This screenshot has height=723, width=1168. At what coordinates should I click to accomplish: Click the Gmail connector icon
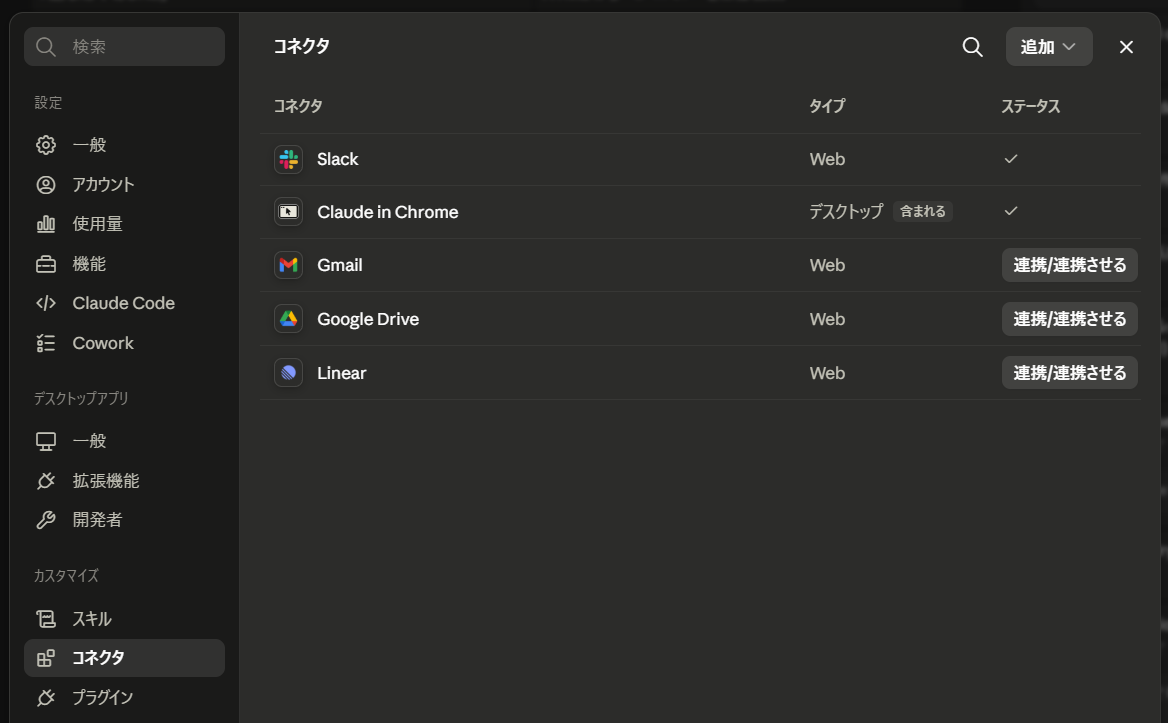[x=288, y=265]
